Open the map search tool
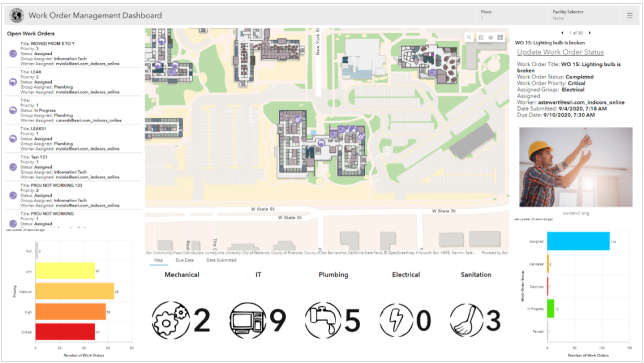 [469, 37]
